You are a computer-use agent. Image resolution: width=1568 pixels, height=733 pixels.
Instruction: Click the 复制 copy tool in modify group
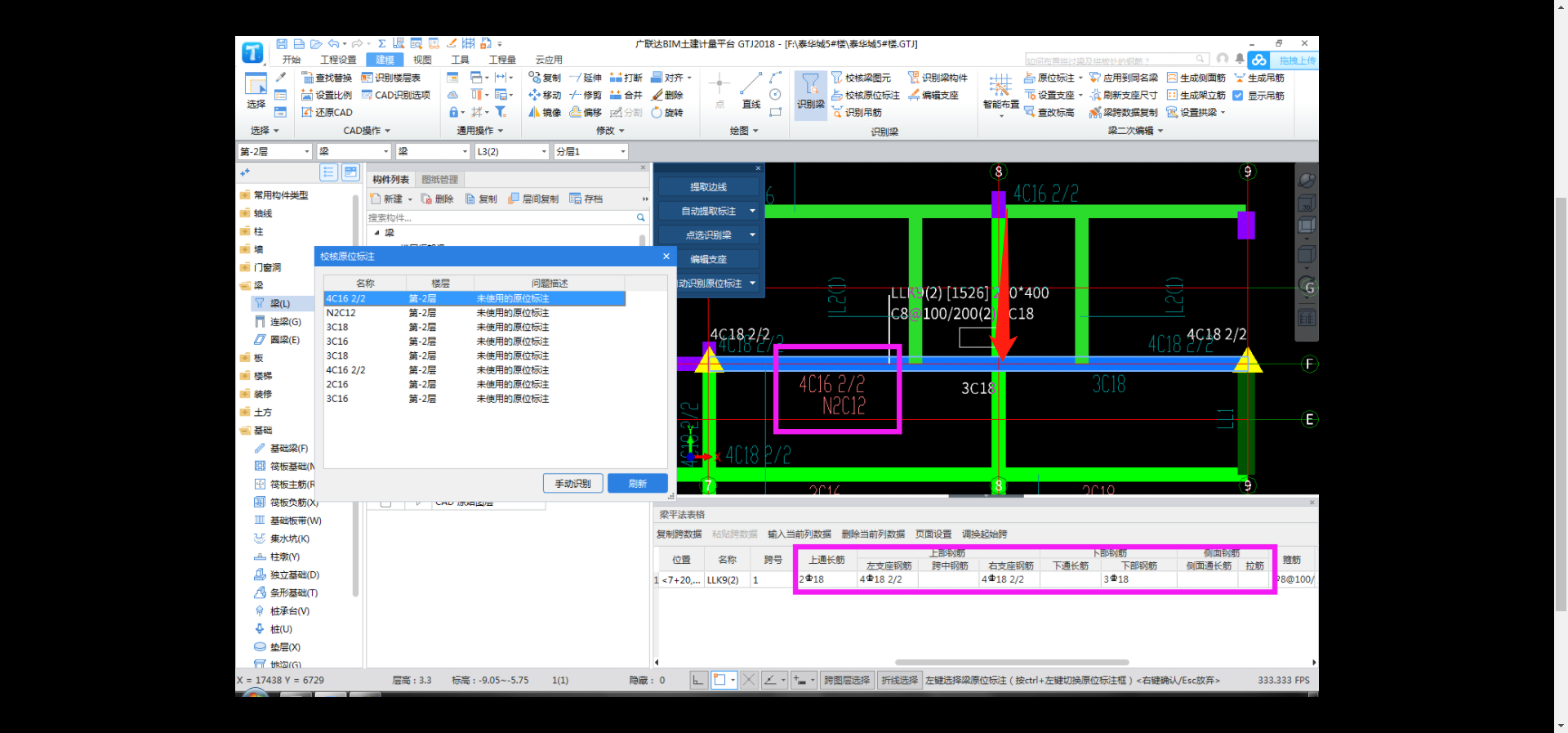point(545,78)
